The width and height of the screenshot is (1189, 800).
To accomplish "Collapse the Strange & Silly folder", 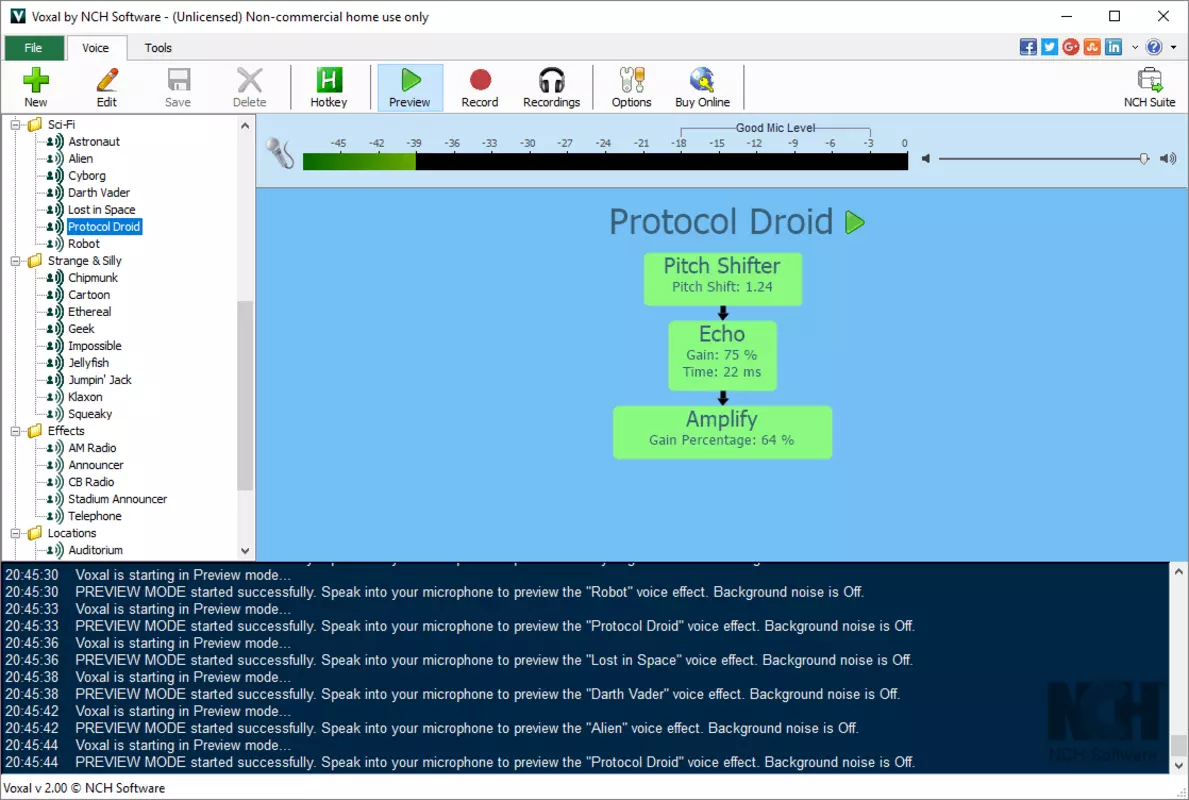I will [x=15, y=261].
